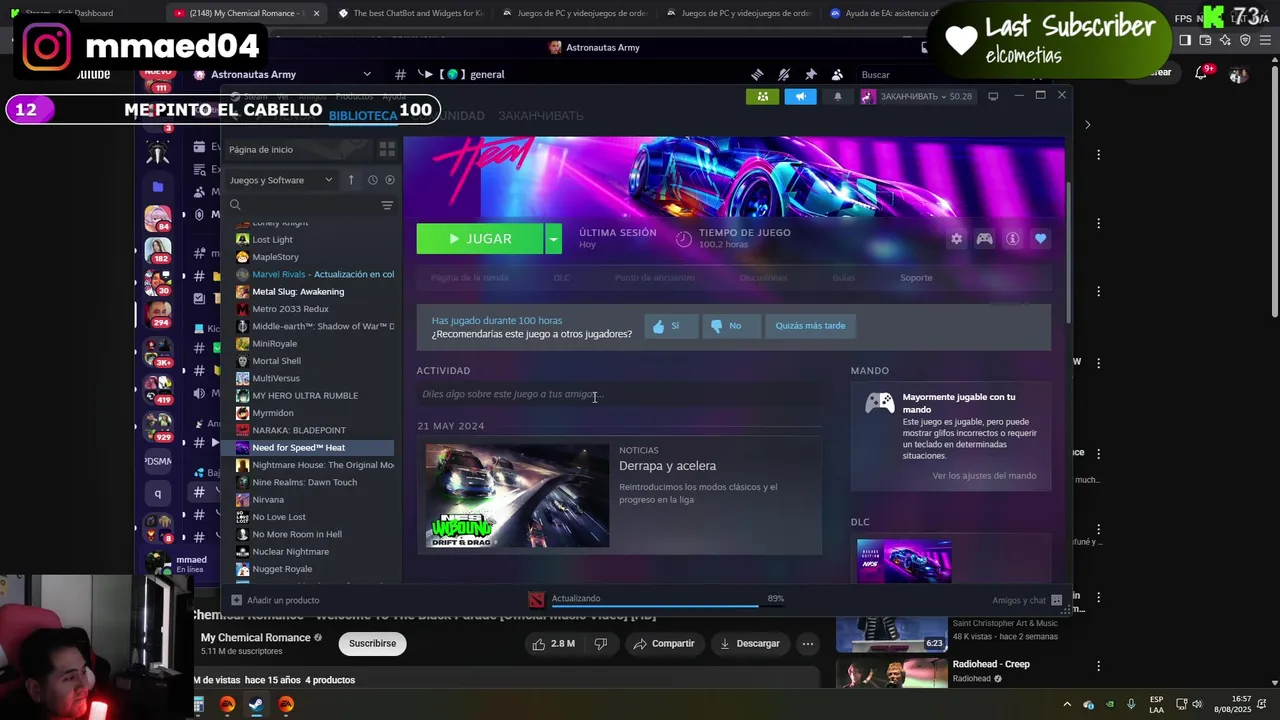Toggle favorite heart for Need for Speed Heat

click(1040, 239)
